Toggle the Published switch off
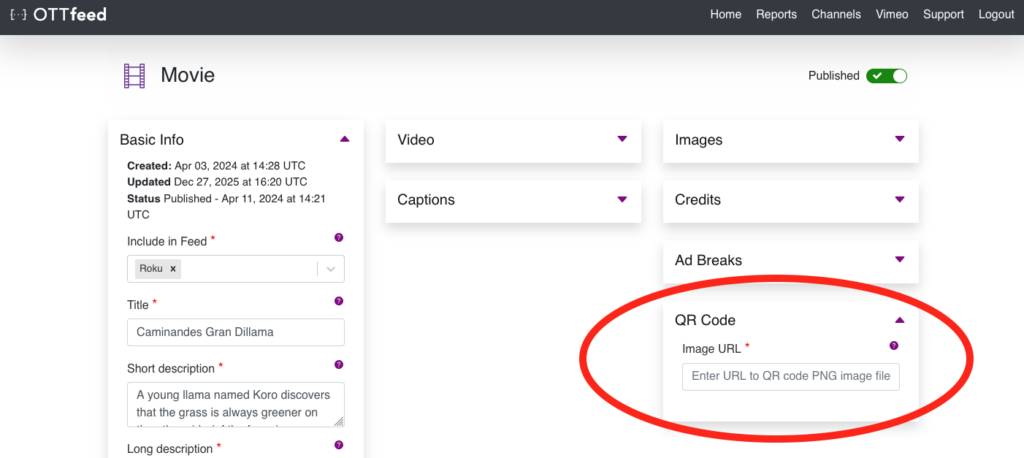This screenshot has height=458, width=1024. (886, 76)
